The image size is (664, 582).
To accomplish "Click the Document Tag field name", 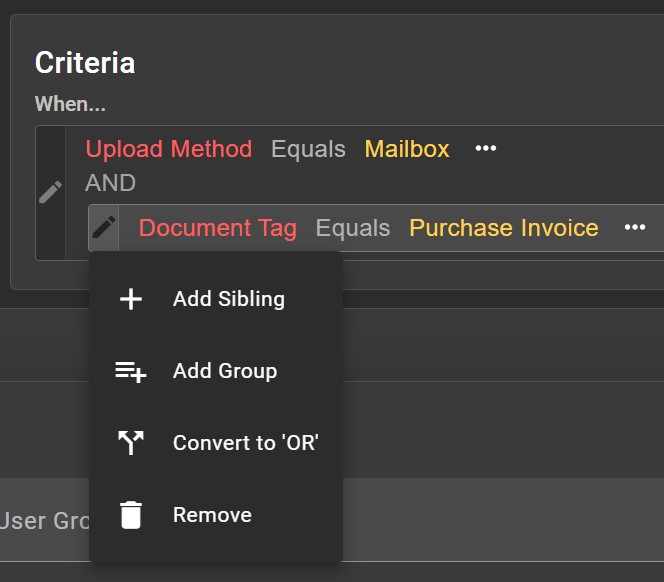I will (218, 228).
